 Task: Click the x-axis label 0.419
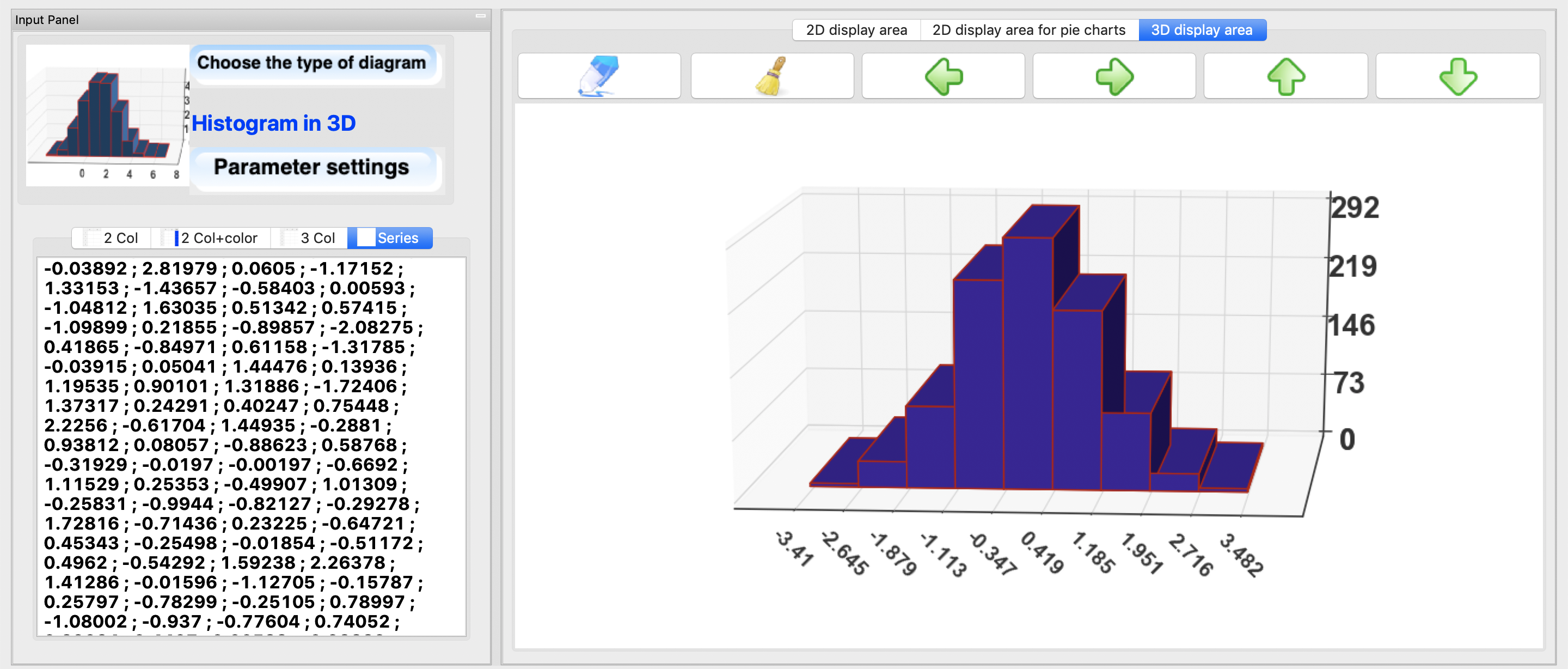click(1042, 552)
